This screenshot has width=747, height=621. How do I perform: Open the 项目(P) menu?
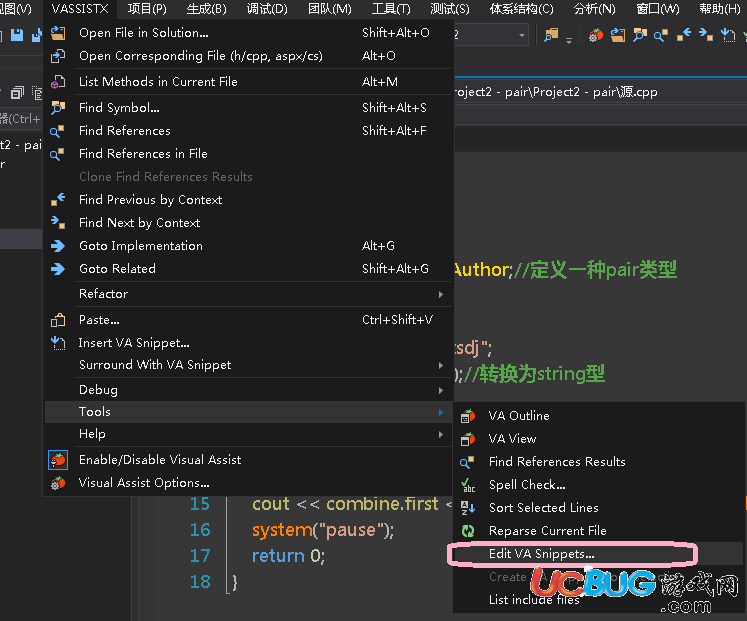(147, 9)
